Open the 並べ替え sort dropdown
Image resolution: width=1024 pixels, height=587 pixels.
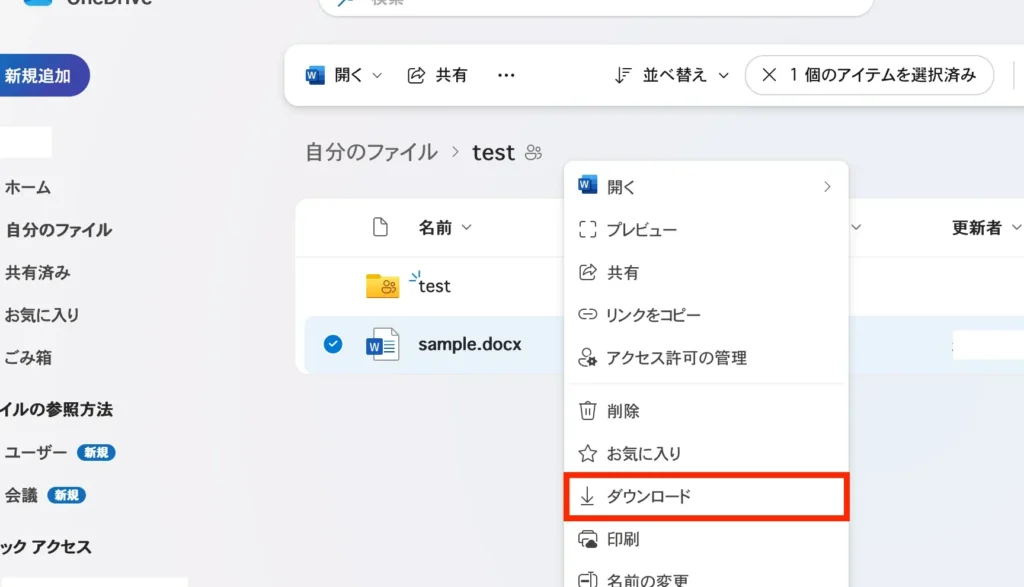click(671, 75)
